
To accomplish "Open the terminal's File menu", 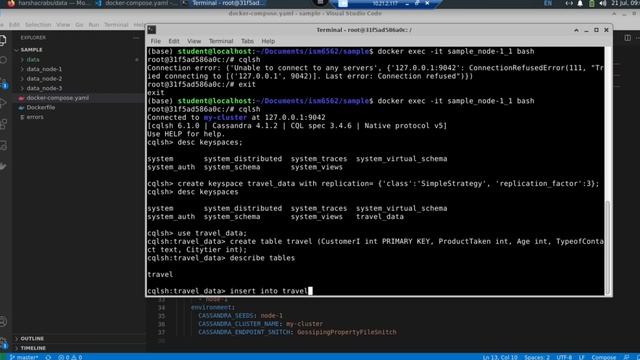I will point(156,41).
